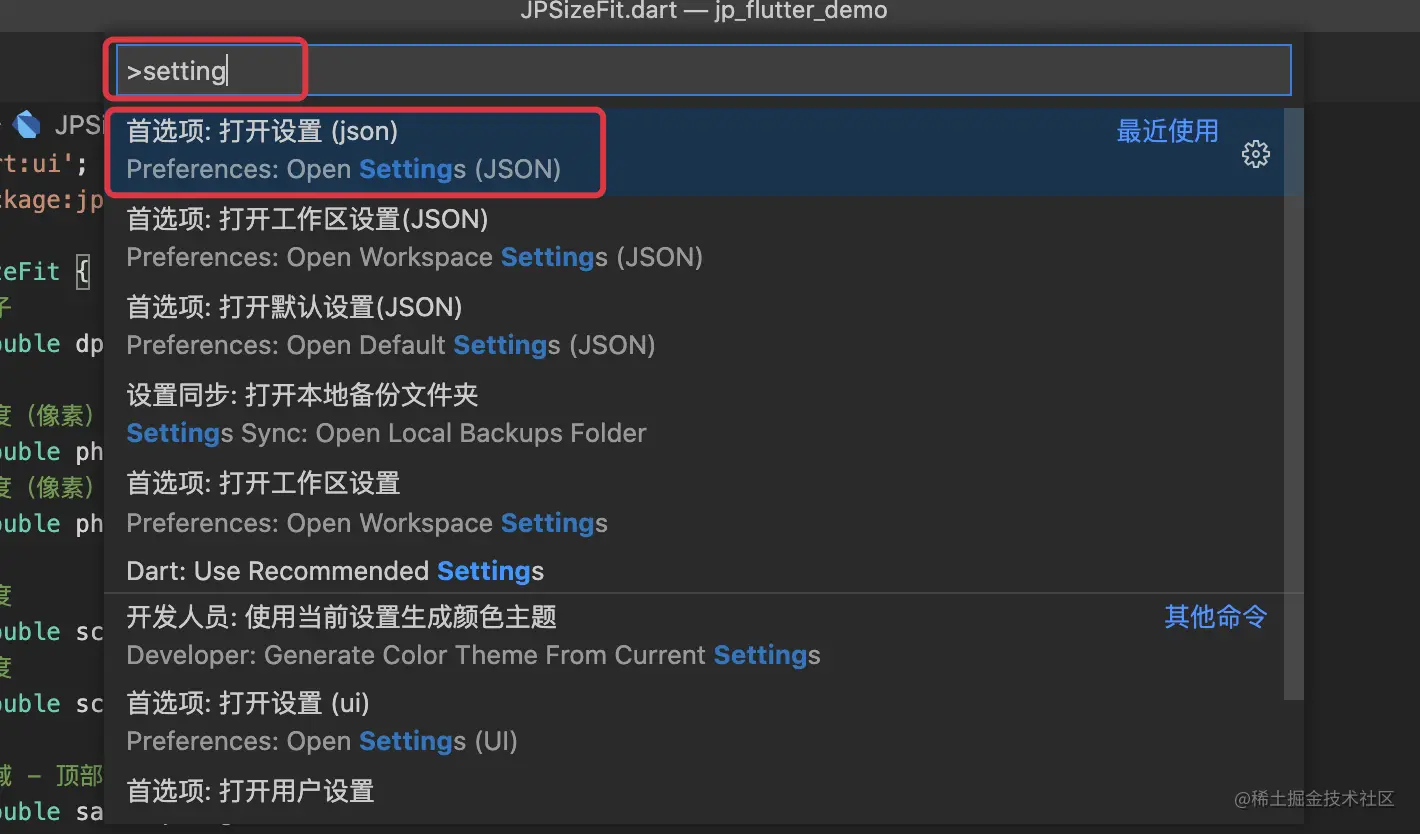The width and height of the screenshot is (1420, 834).
Task: Click the gear icon beside Open Settings (JSON)
Action: pos(1255,154)
